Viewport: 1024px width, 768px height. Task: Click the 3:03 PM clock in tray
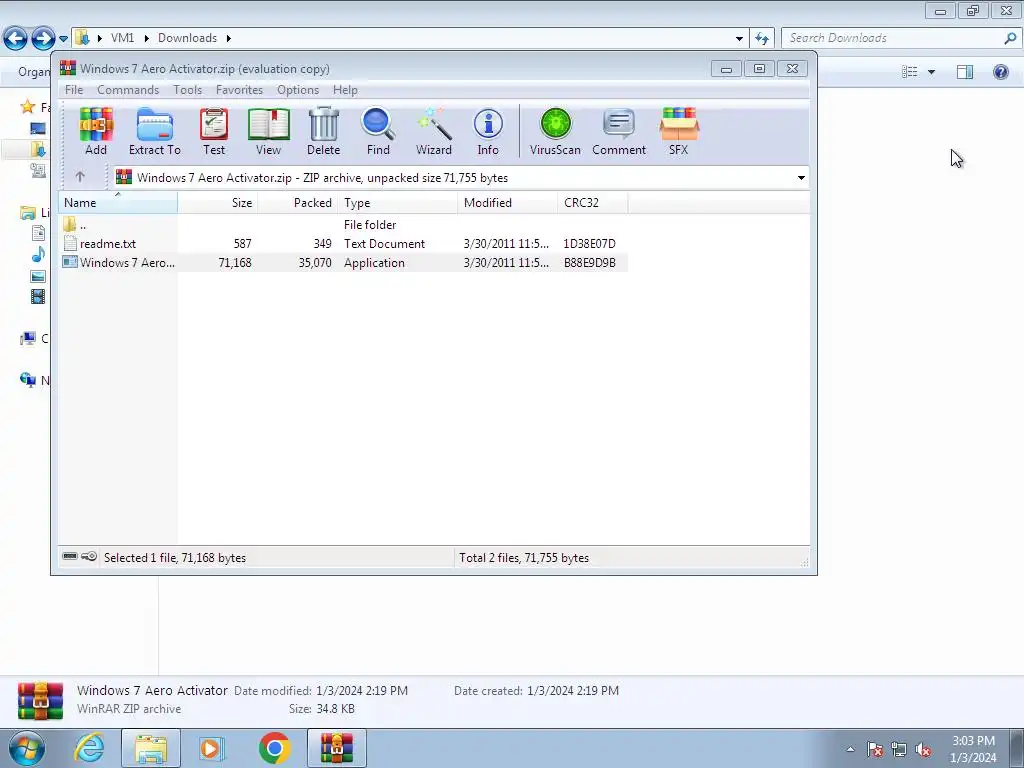point(973,741)
